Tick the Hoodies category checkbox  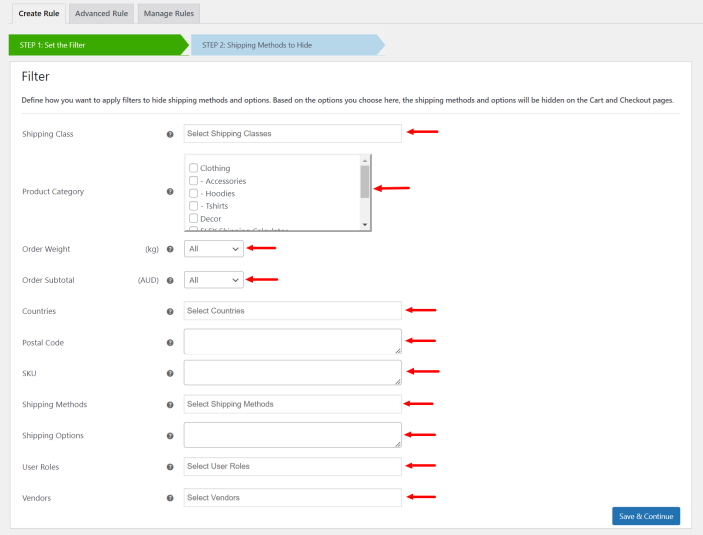(x=194, y=193)
